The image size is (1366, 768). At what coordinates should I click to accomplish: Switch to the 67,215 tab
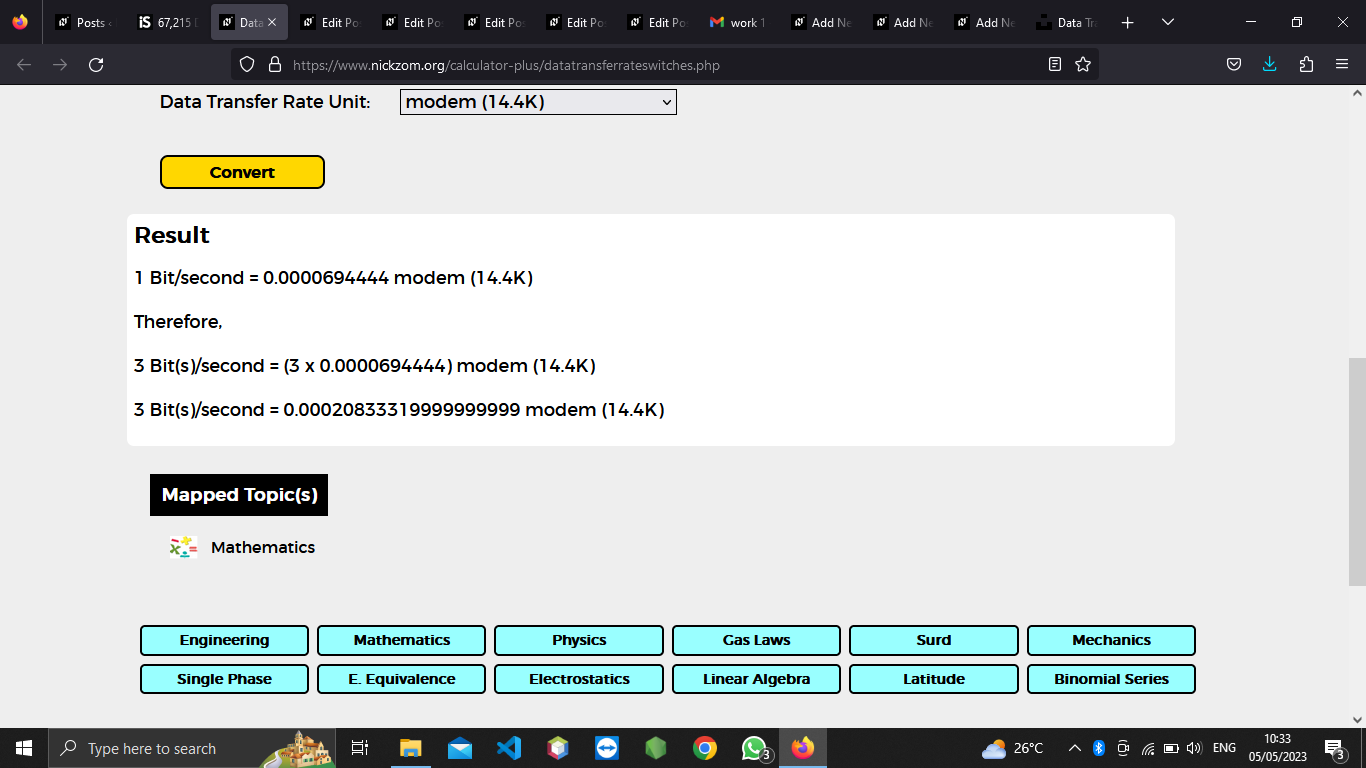point(169,22)
